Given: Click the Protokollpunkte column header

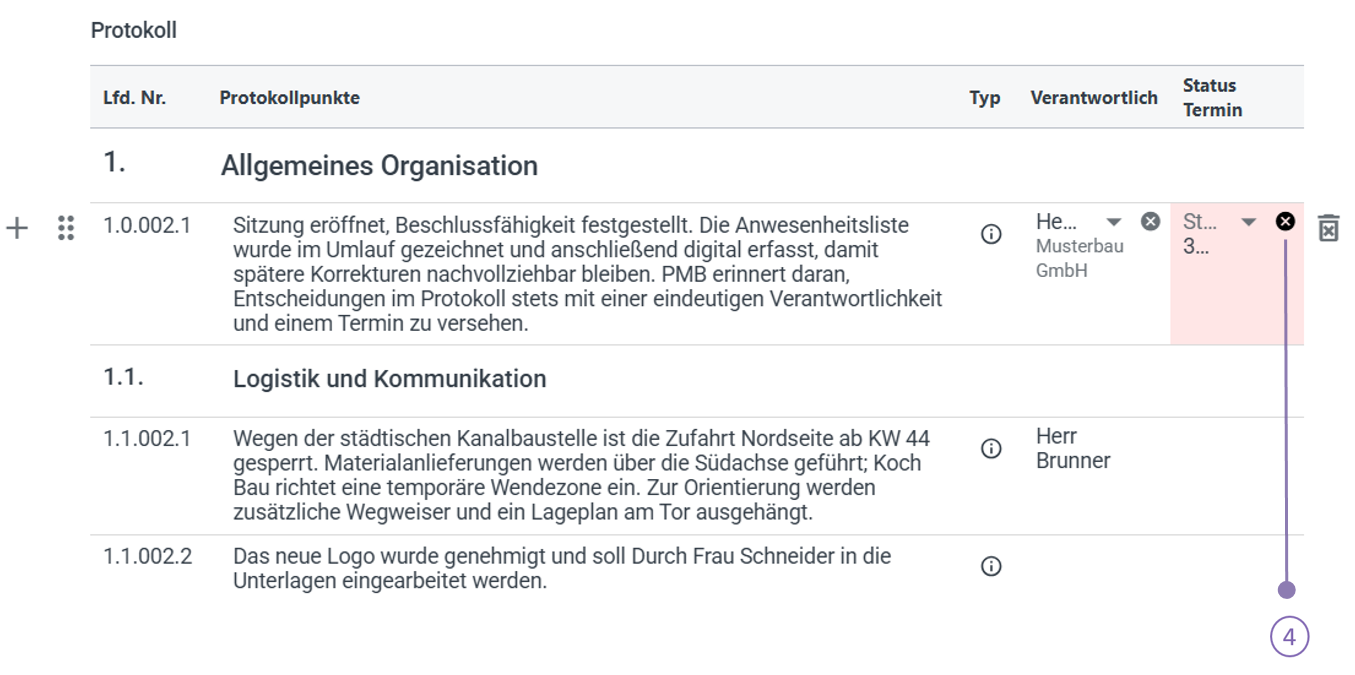Looking at the screenshot, I should (289, 98).
